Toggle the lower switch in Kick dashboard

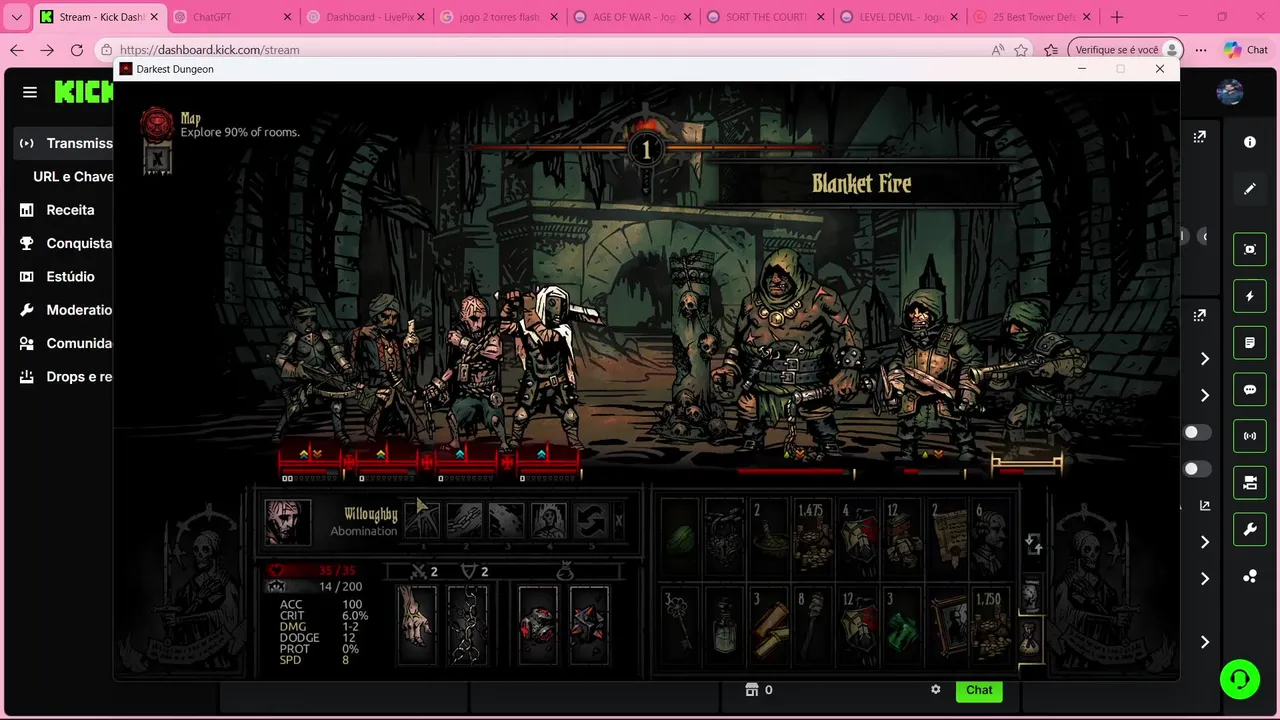[x=1196, y=469]
